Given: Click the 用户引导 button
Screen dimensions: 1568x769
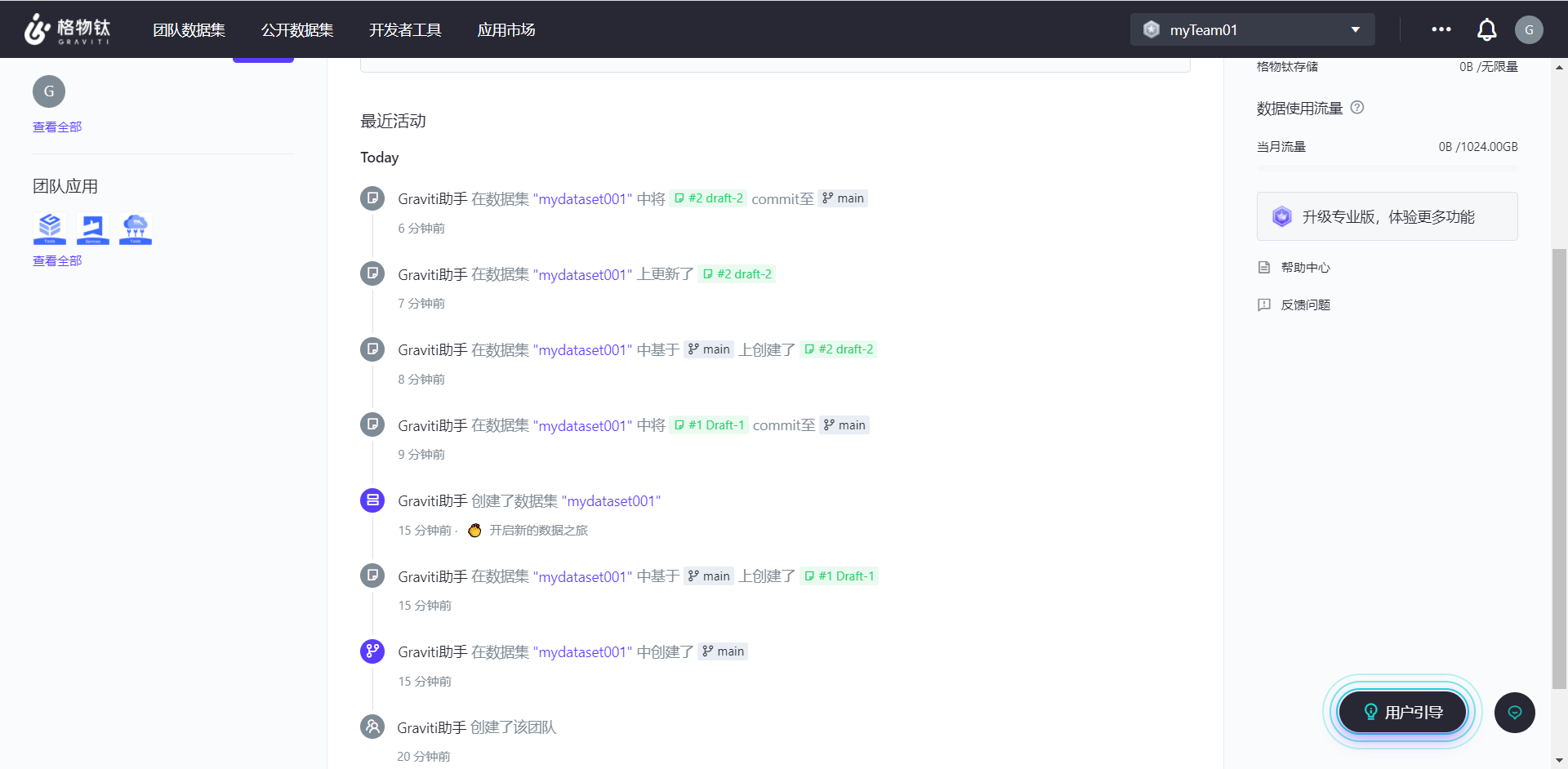Looking at the screenshot, I should (1402, 712).
